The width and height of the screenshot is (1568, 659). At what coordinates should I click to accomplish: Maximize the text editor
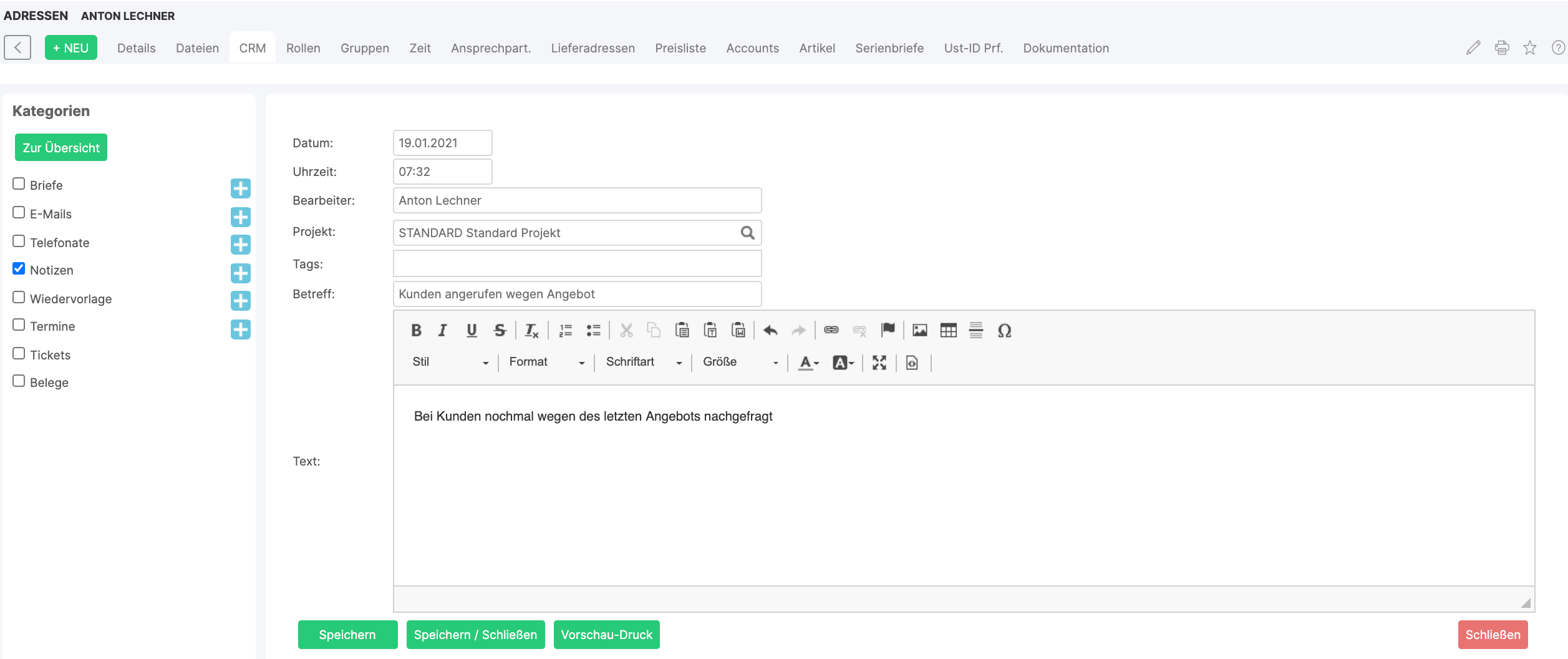click(879, 363)
